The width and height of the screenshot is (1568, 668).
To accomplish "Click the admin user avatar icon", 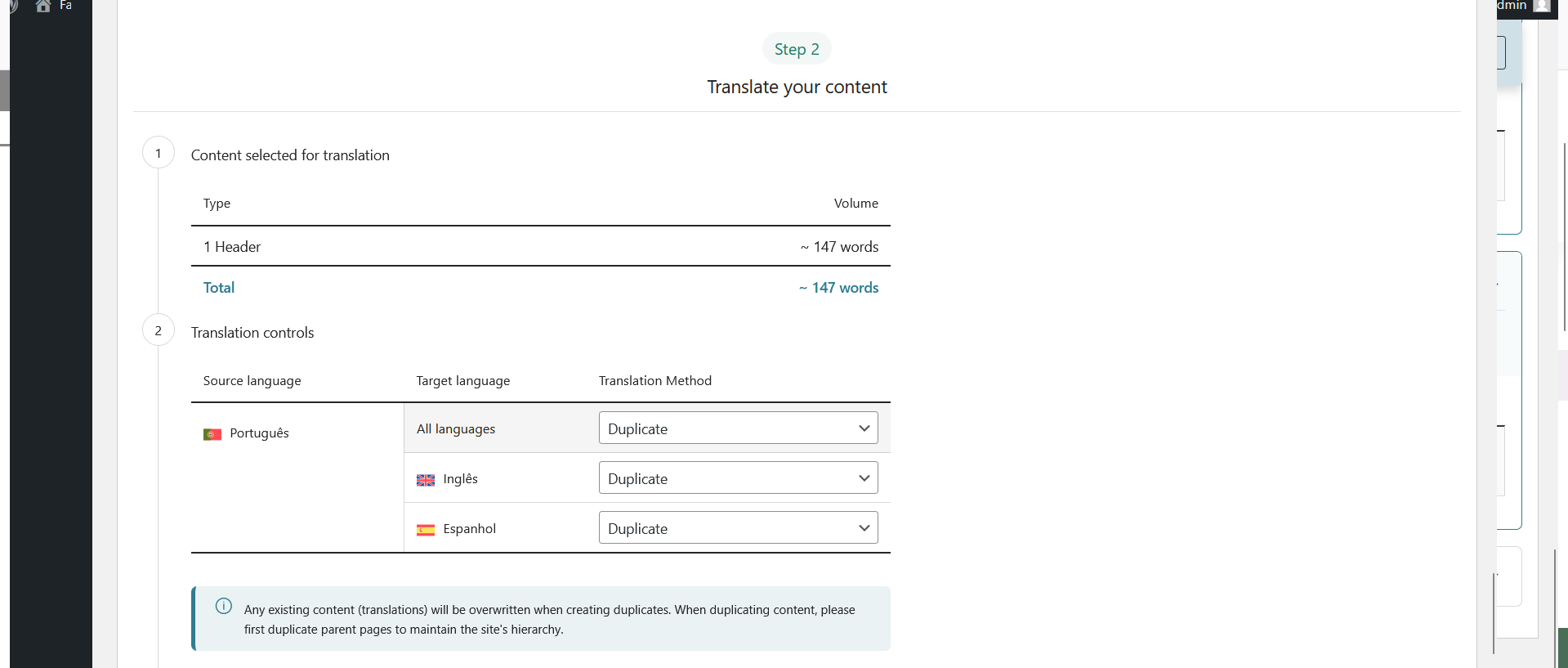I will (1542, 6).
